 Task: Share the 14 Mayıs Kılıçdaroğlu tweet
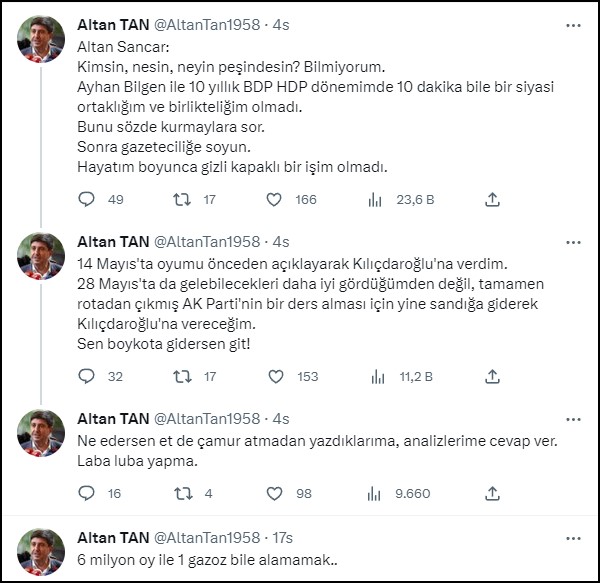[x=492, y=376]
